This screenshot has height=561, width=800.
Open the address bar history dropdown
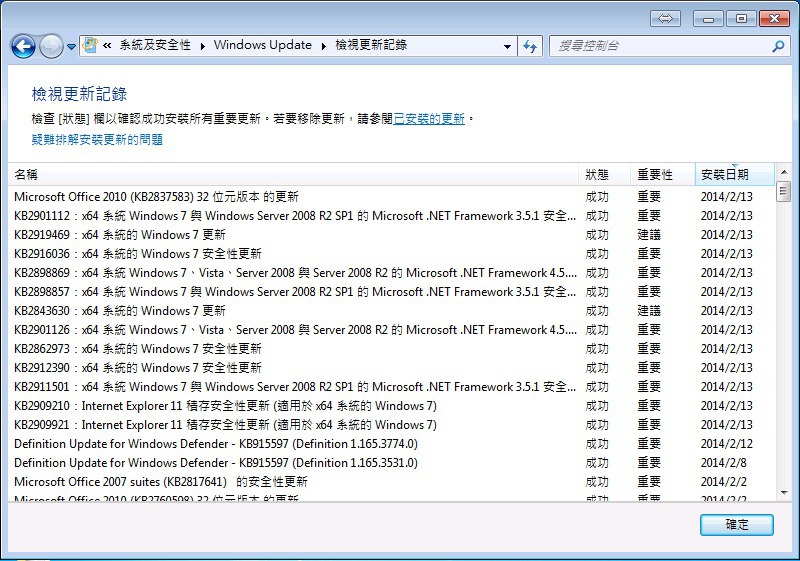507,46
